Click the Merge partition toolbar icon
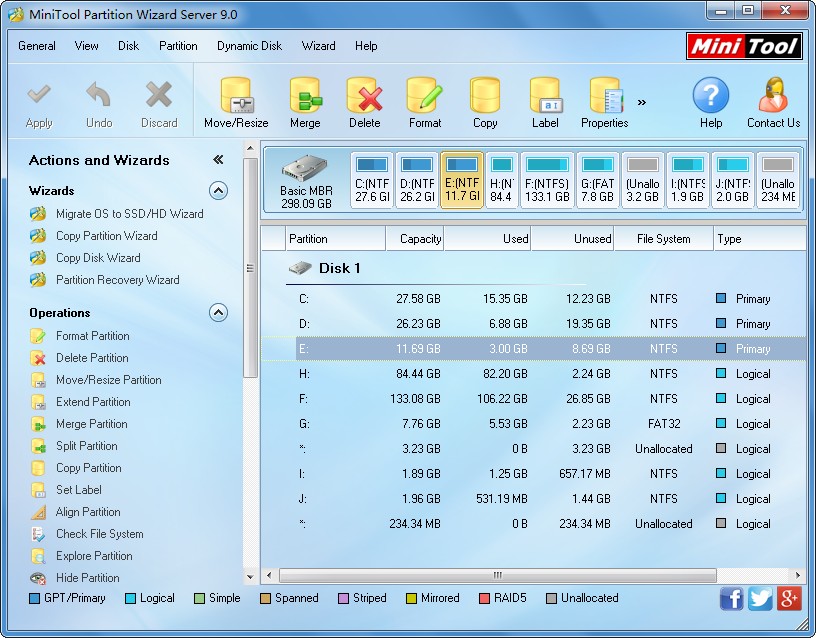 (305, 96)
